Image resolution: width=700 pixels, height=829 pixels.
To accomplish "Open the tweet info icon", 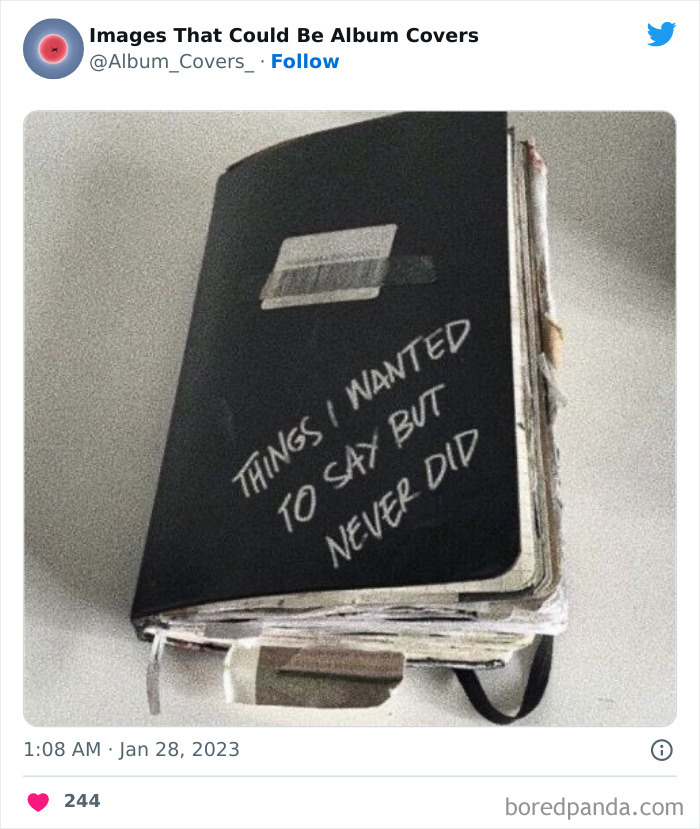I will click(x=661, y=750).
